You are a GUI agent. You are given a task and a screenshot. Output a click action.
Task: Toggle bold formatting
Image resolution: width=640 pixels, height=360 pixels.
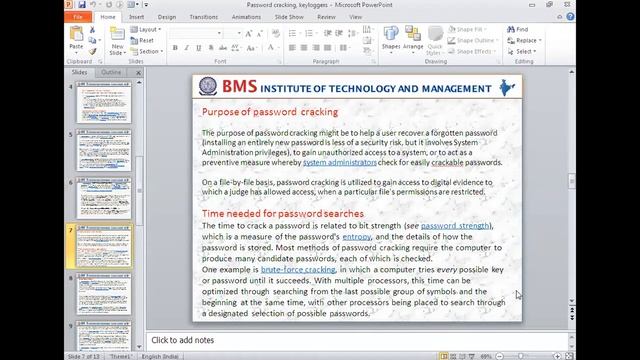[175, 48]
